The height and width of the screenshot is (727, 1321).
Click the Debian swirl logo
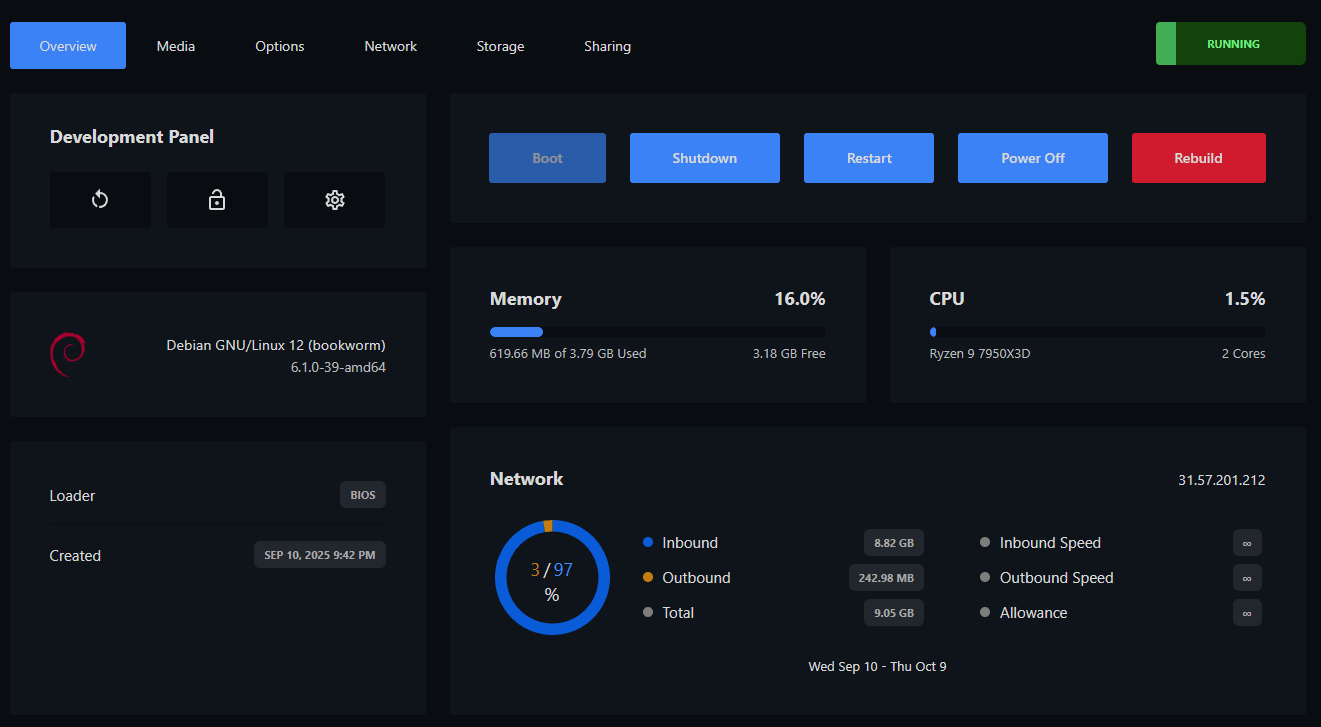[x=67, y=355]
